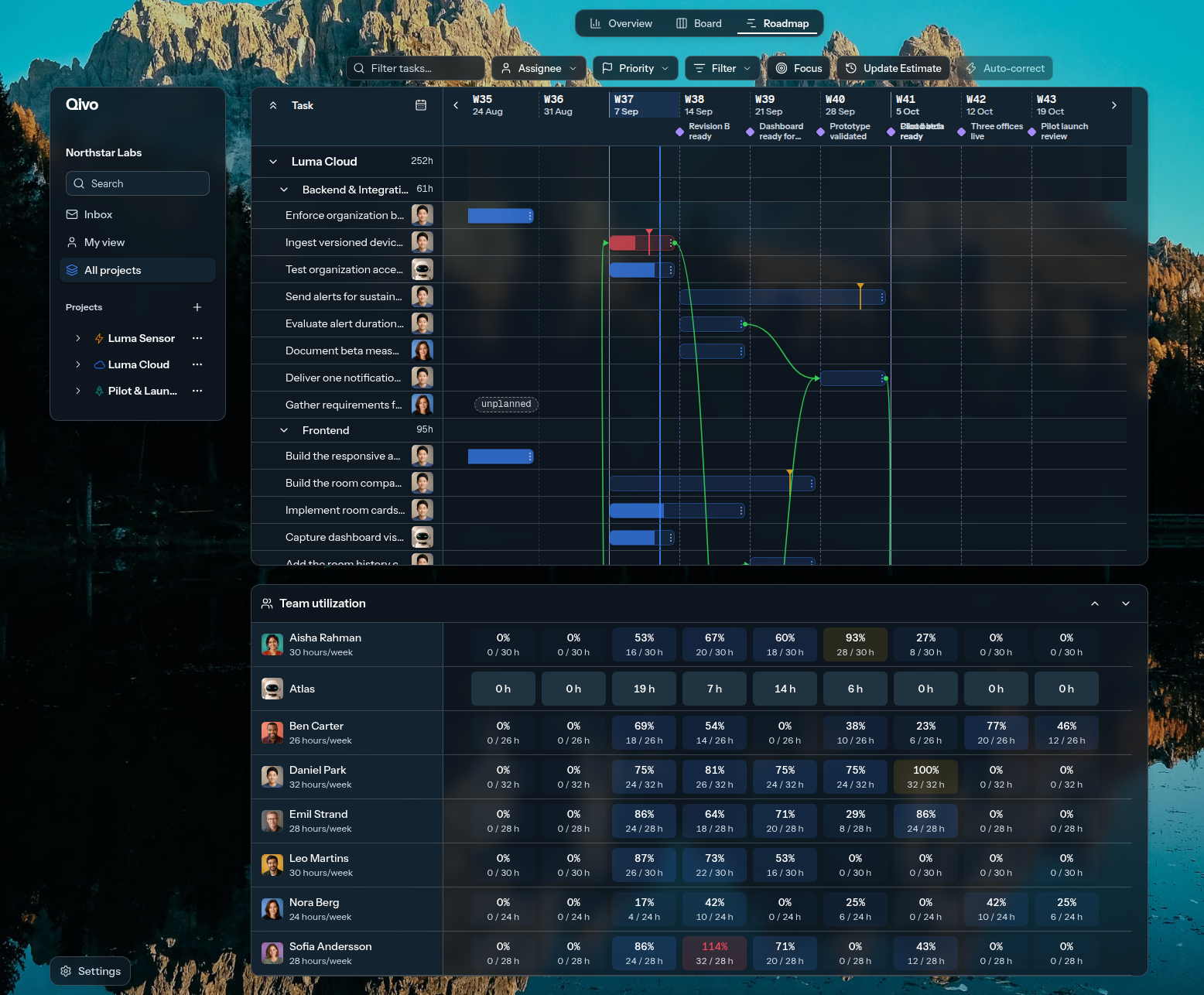Click Auto-correct button
1204x995 pixels.
point(1005,68)
